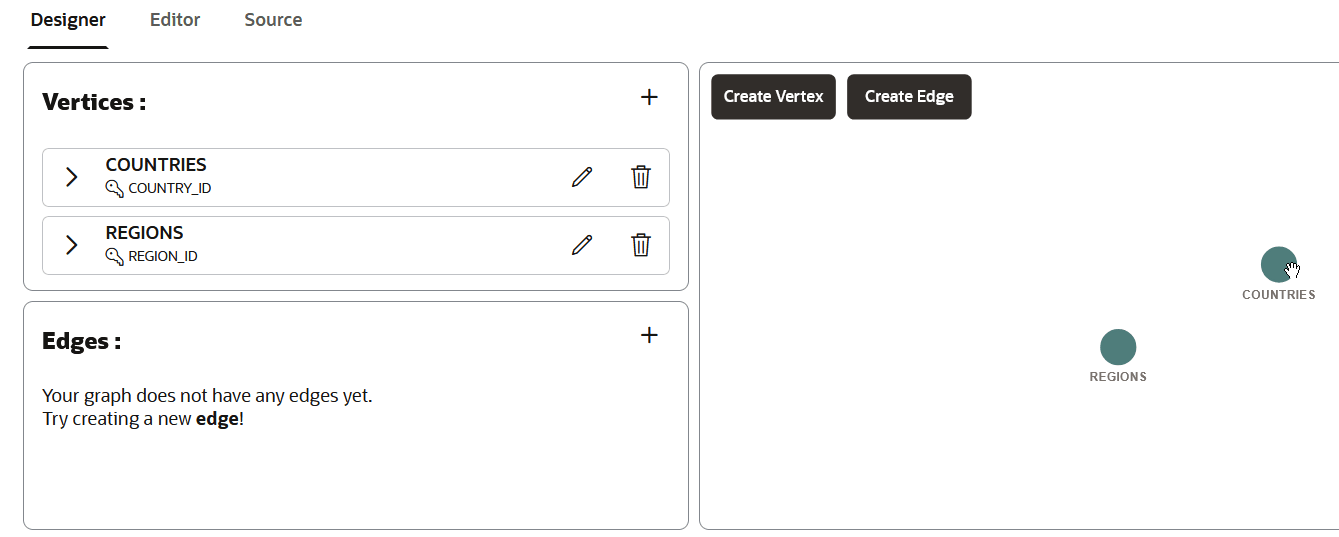Click the COUNTRIES label under graph node
Screen dimensions: 1339x537
coord(1278,295)
